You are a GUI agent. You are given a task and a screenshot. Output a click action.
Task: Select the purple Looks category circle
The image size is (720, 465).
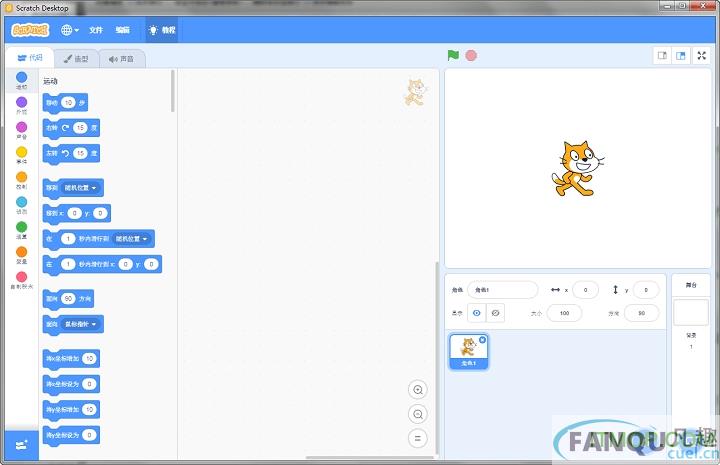tap(22, 102)
